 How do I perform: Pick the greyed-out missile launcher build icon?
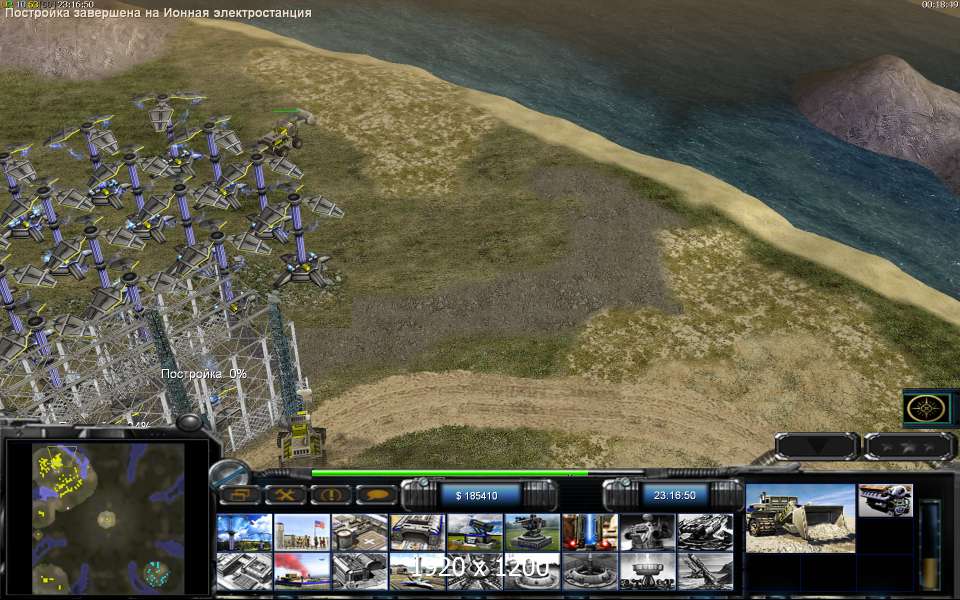(x=705, y=571)
